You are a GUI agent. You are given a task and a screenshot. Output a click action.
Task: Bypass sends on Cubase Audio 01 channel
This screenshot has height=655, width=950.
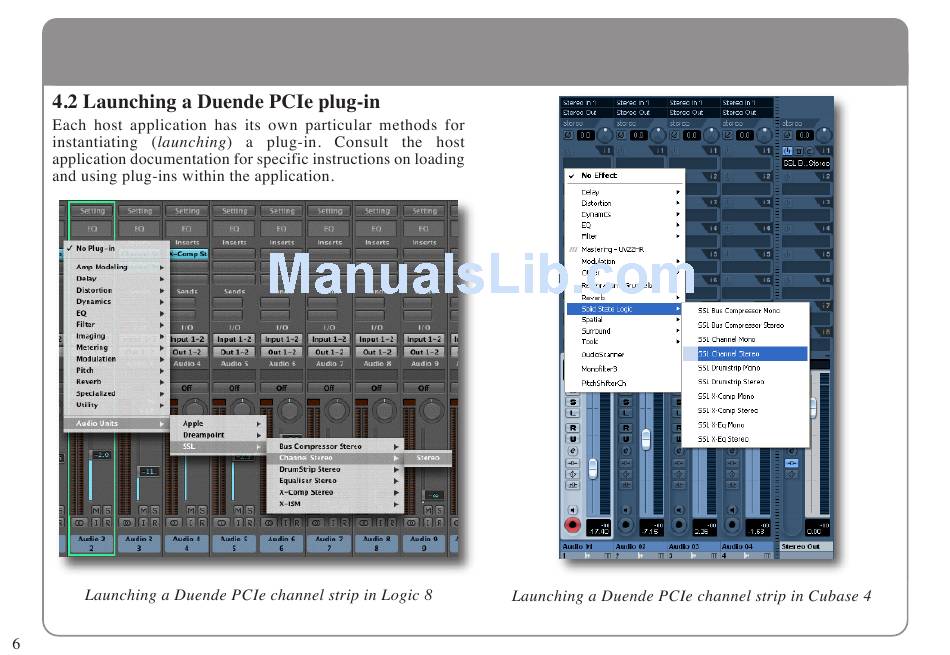(573, 485)
